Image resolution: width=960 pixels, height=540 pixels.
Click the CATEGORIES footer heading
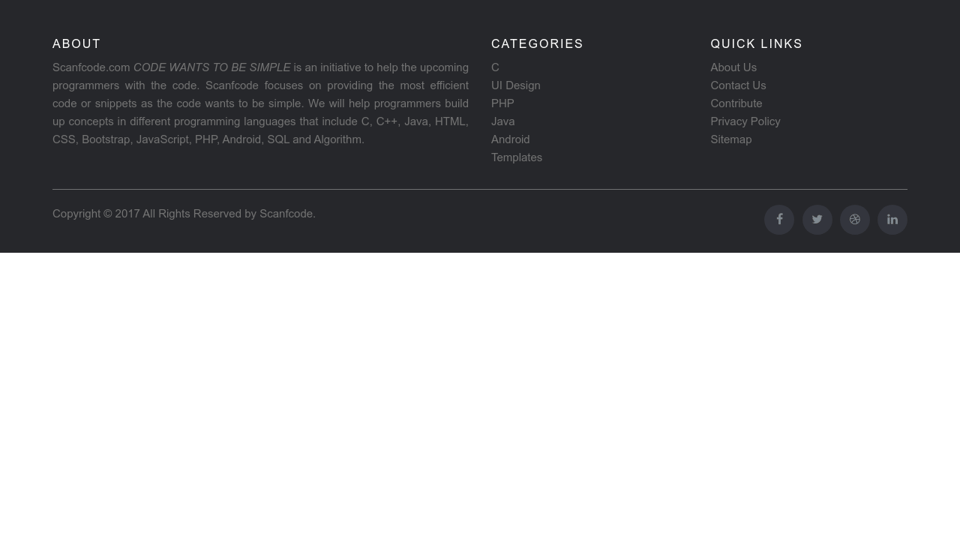click(x=537, y=44)
